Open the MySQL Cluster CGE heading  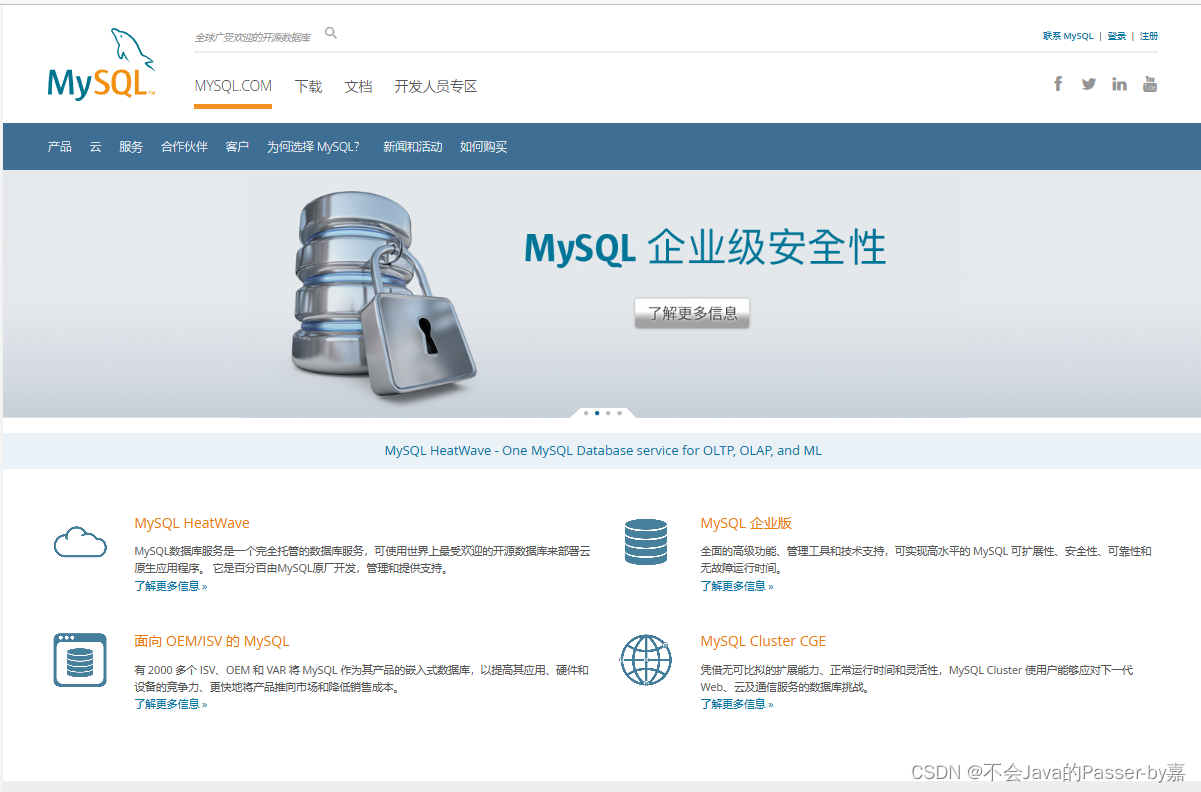pyautogui.click(x=763, y=641)
